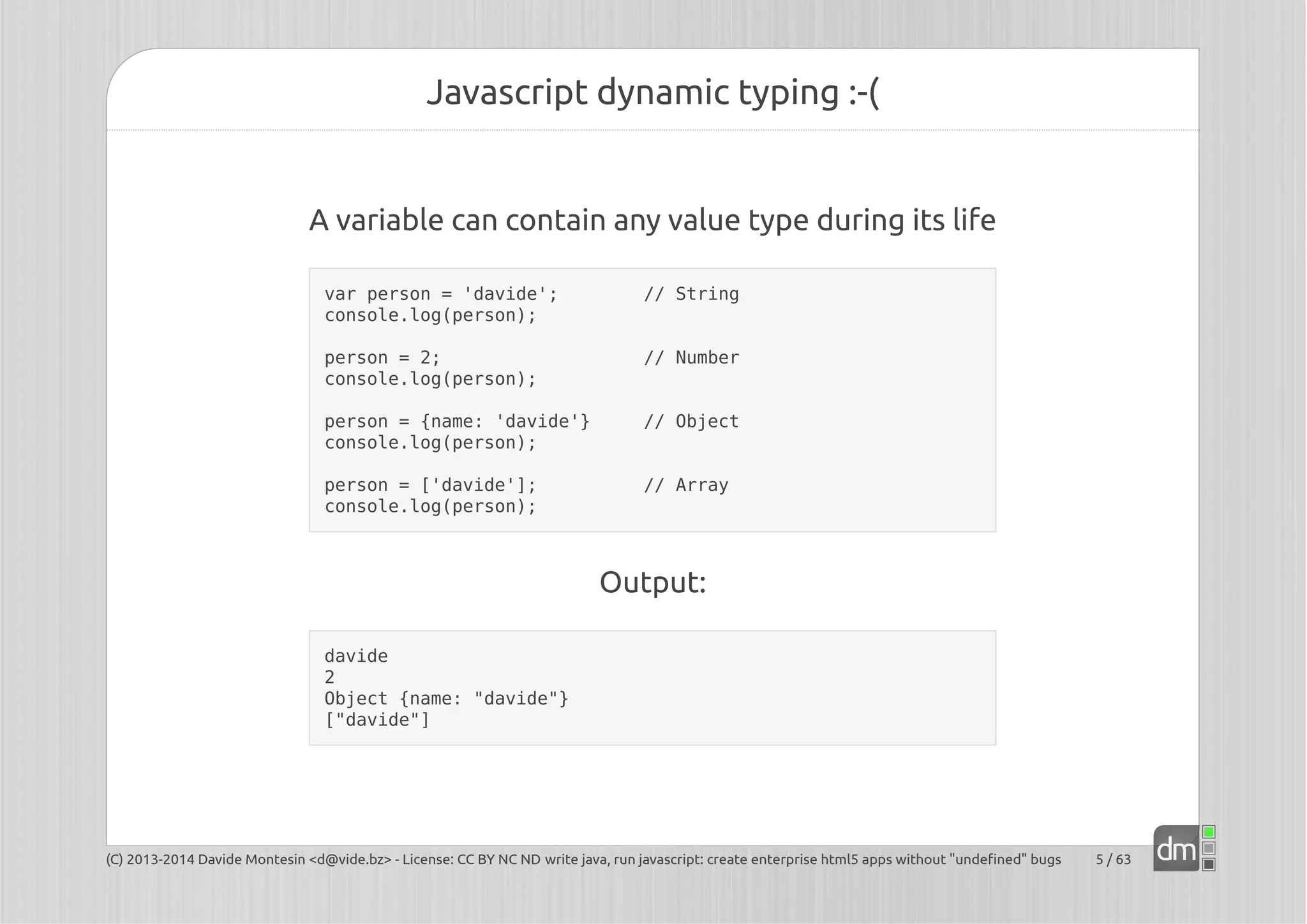The width and height of the screenshot is (1307, 924).
Task: Click first console.log(person); line under String
Action: click(x=430, y=315)
